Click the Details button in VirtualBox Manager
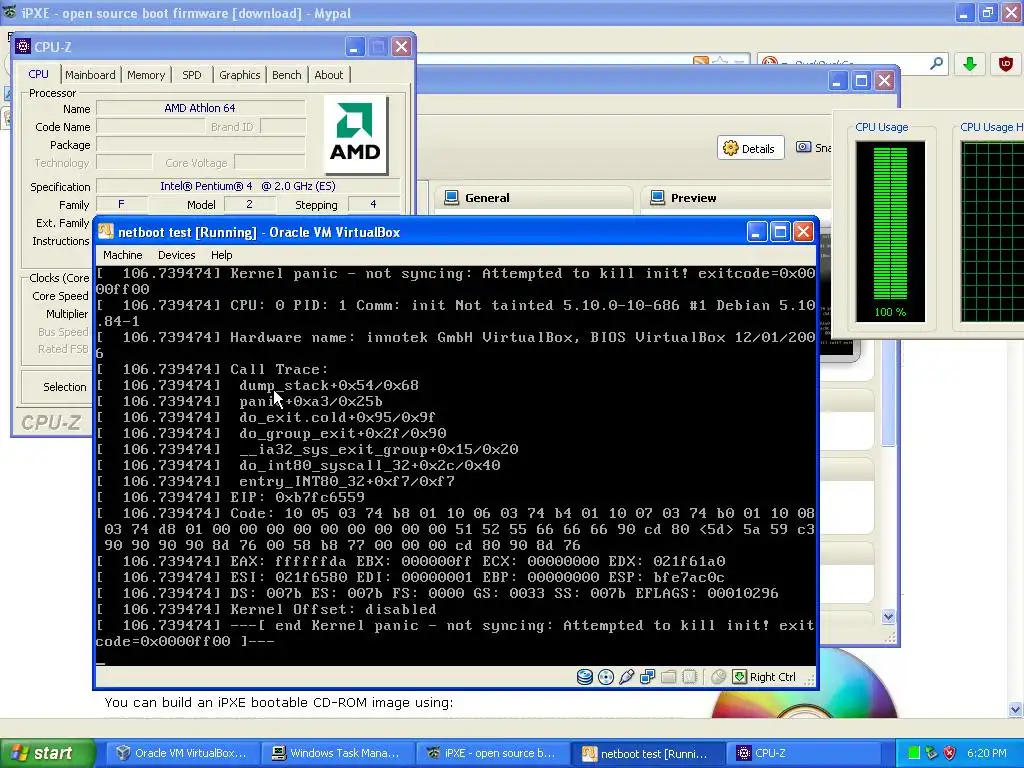This screenshot has height=768, width=1024. [x=750, y=148]
